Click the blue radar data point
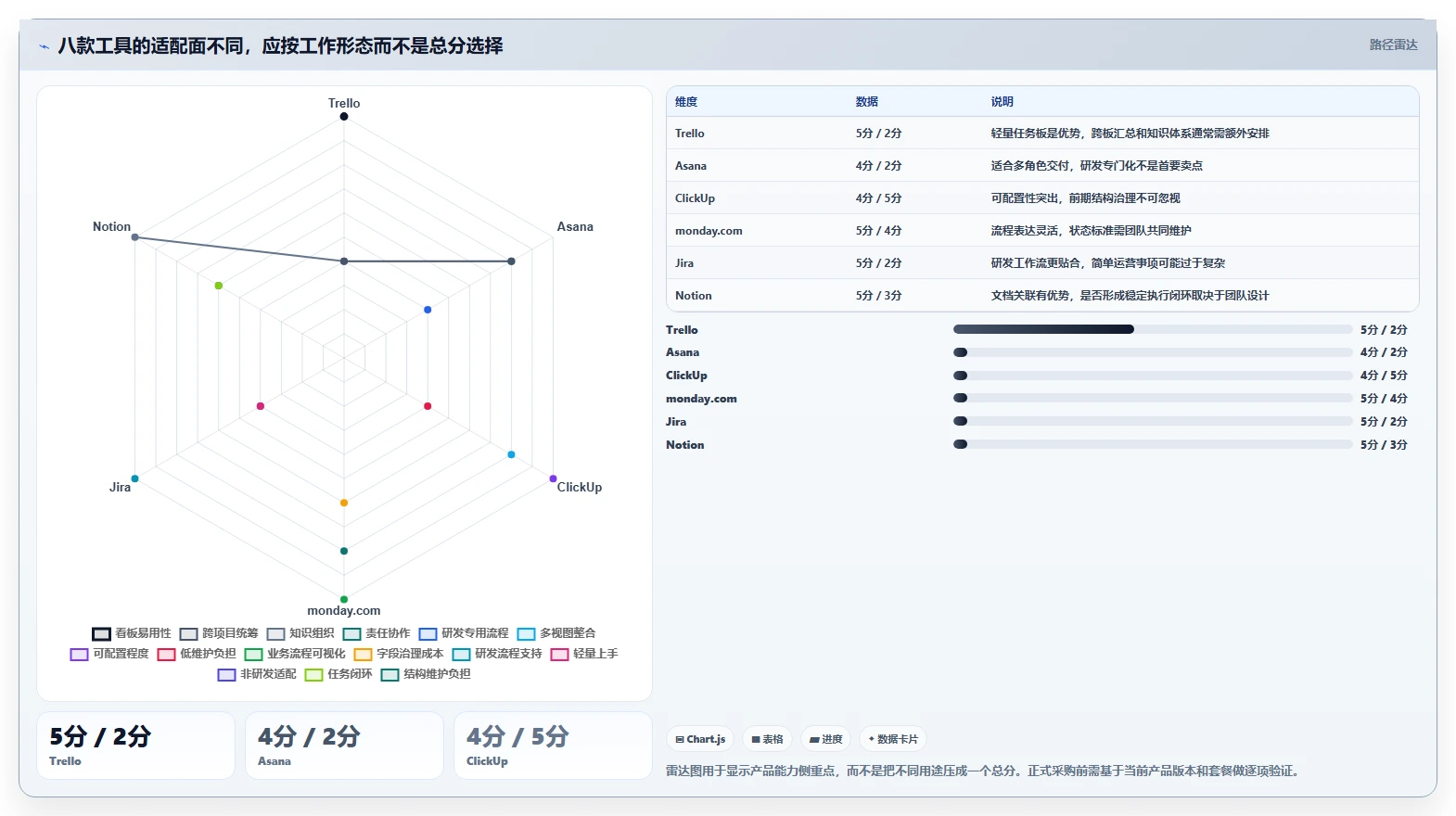Viewport: 1456px width, 816px height. 428,310
